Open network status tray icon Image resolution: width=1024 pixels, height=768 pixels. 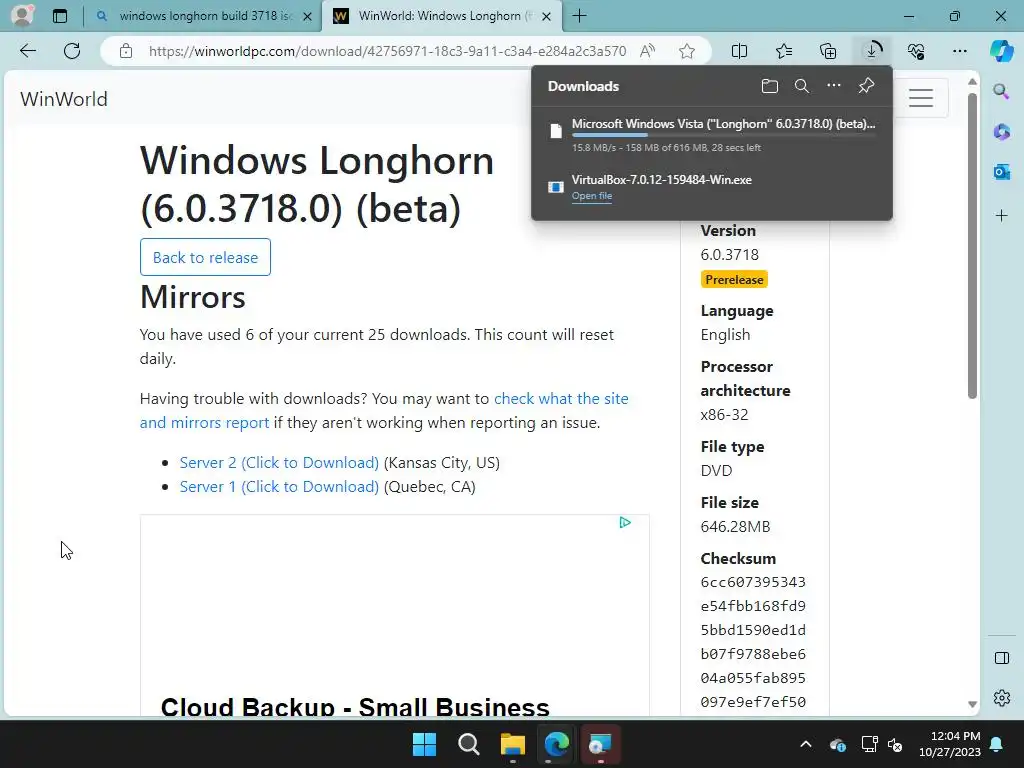coord(869,744)
